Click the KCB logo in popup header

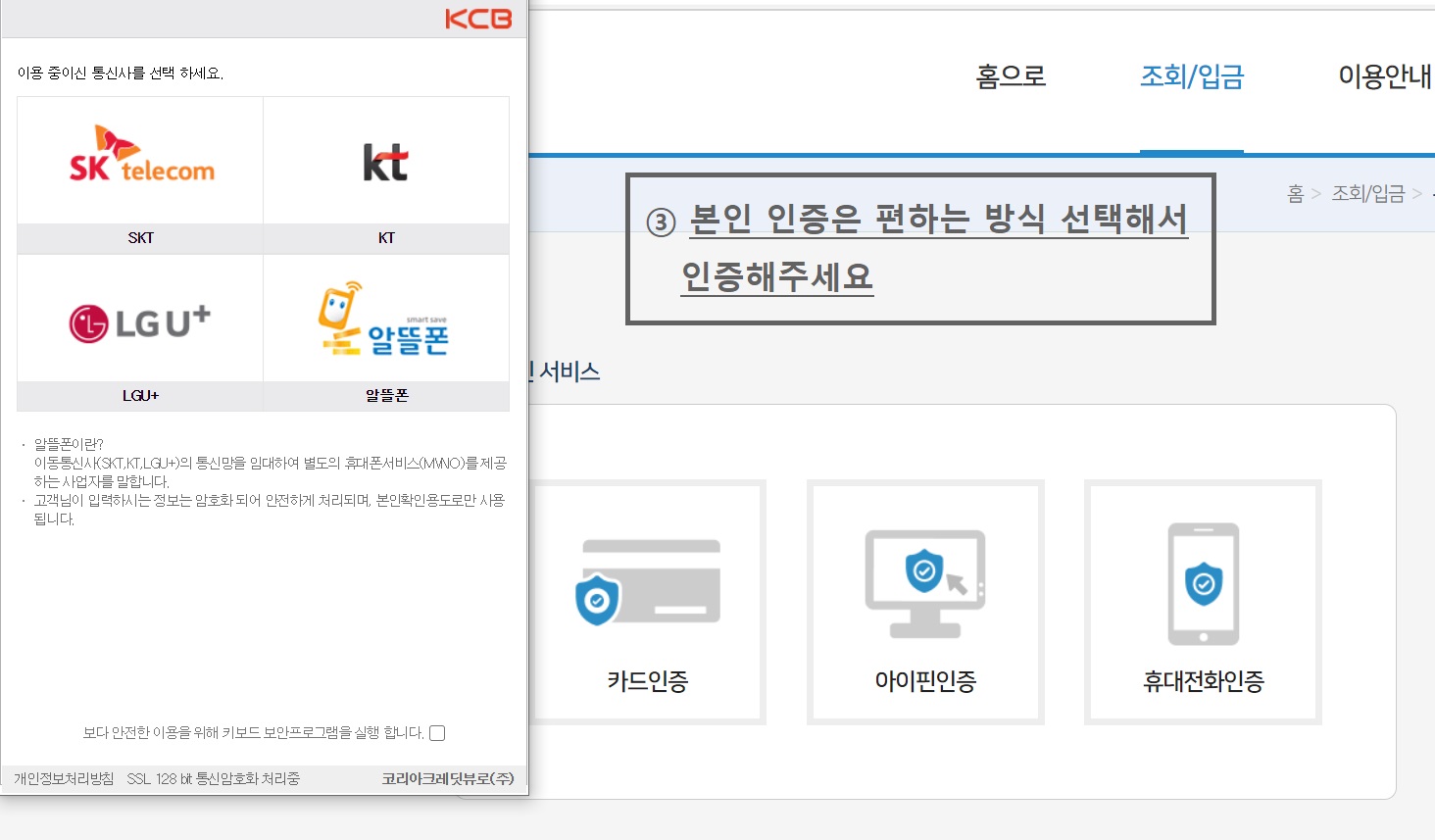point(478,19)
